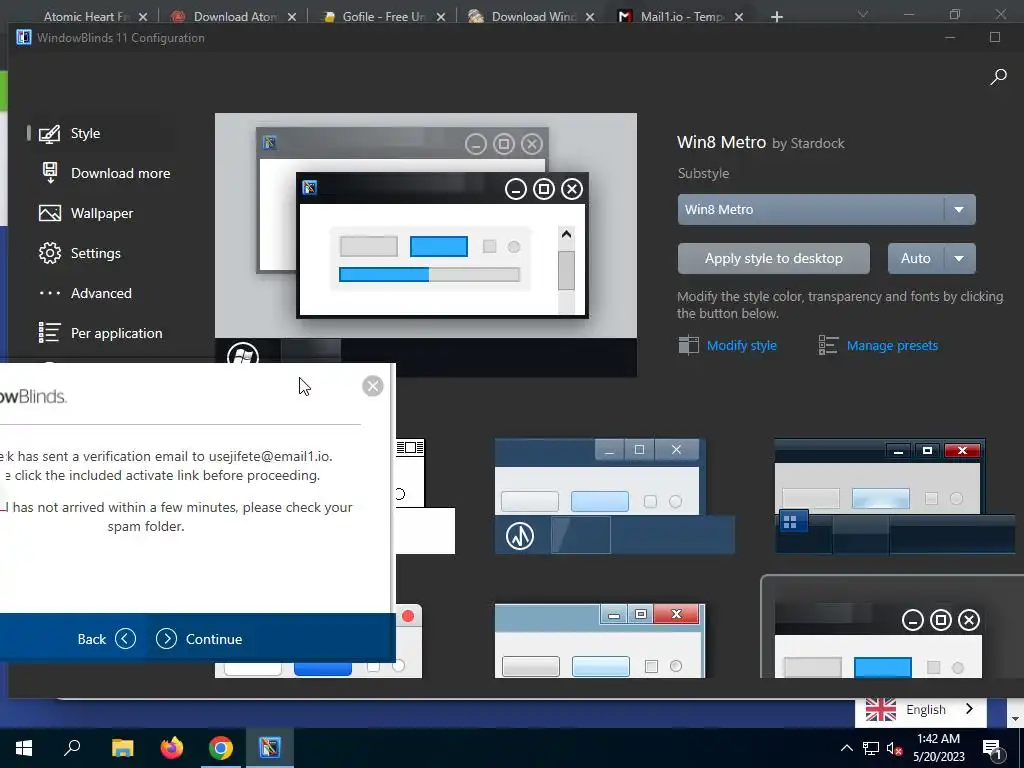Switch to Mail1.io browser tab
Image resolution: width=1024 pixels, height=768 pixels.
(x=680, y=16)
